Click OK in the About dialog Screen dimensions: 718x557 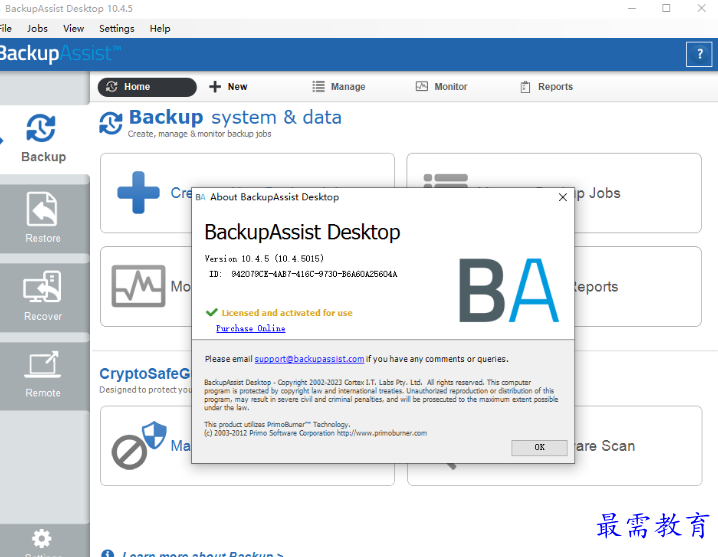[x=539, y=448]
